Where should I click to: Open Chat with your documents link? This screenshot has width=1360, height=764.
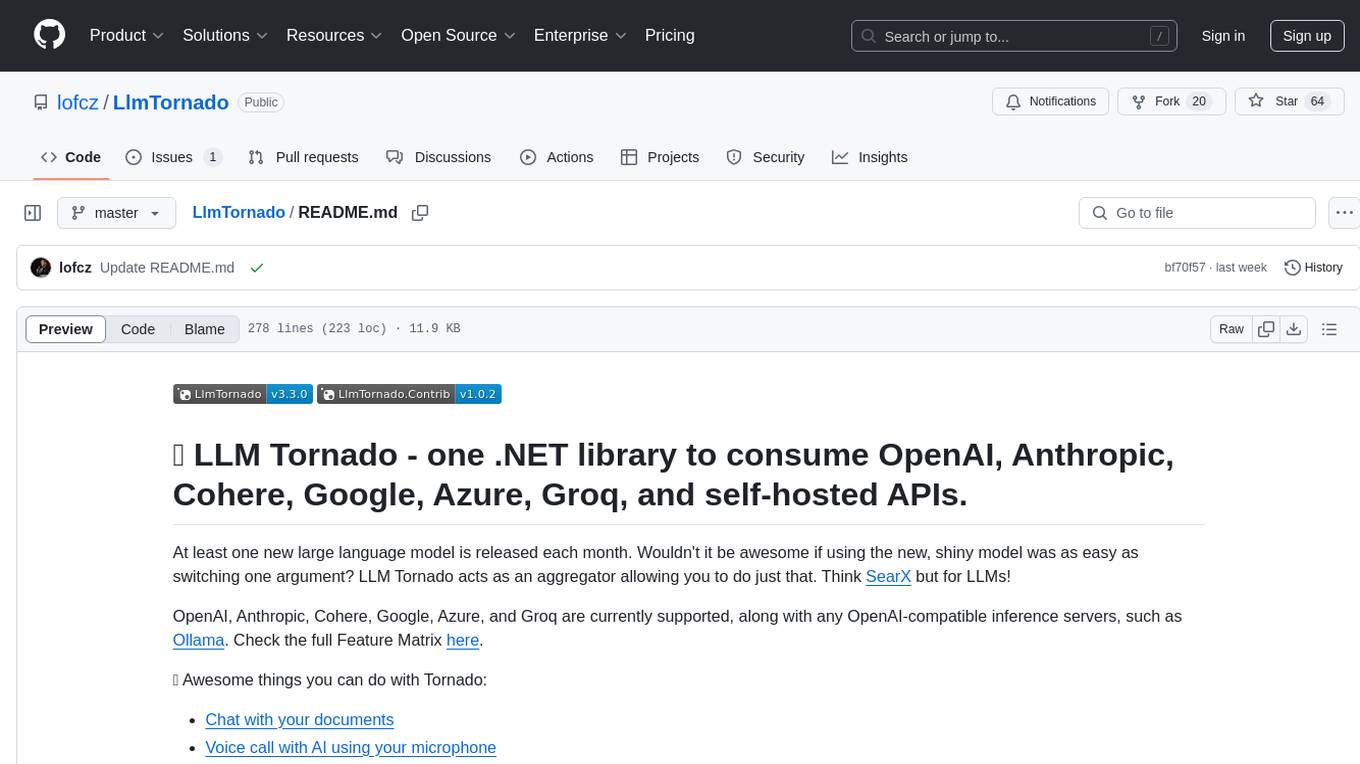pyautogui.click(x=299, y=719)
